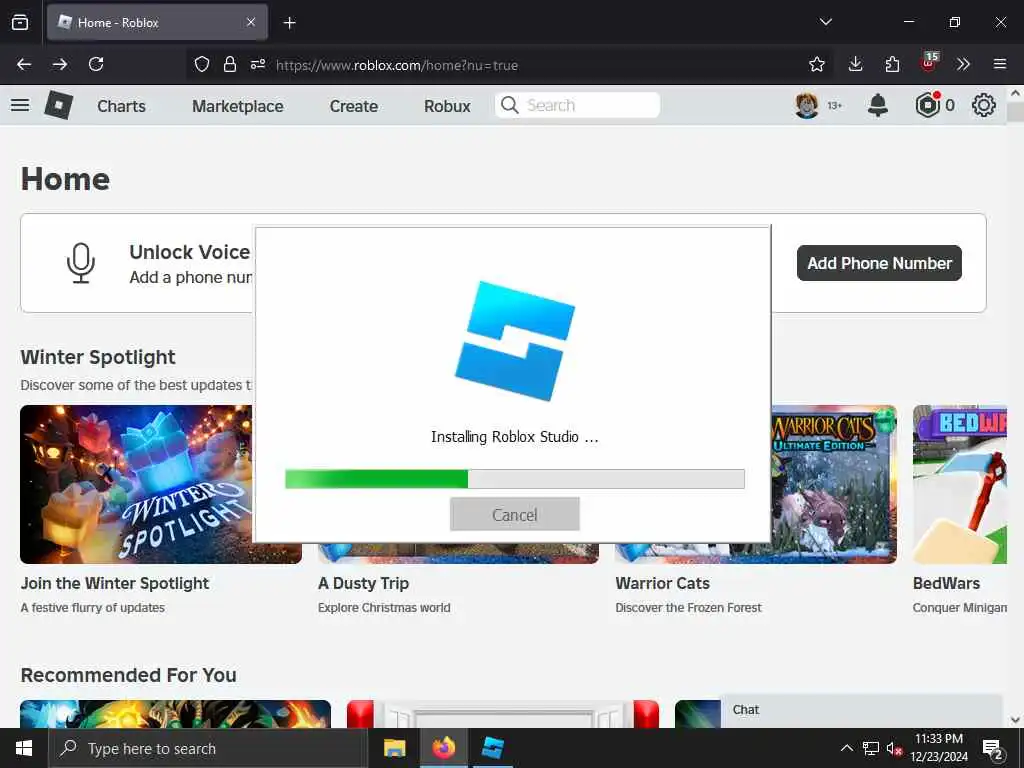Viewport: 1024px width, 768px height.
Task: Click the Winter Spotlight section heading
Action: click(x=98, y=357)
